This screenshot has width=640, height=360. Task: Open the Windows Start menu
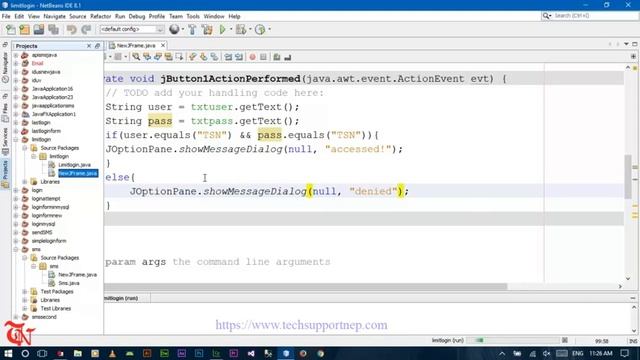point(8,353)
